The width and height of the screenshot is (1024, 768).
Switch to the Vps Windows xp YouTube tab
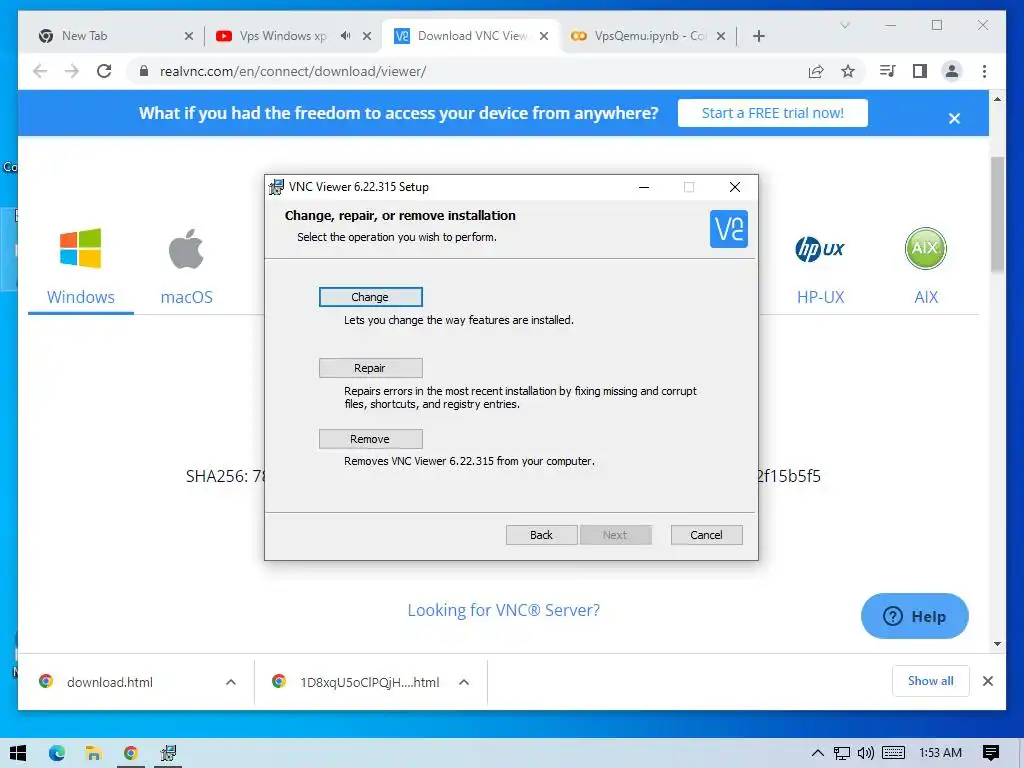(281, 36)
